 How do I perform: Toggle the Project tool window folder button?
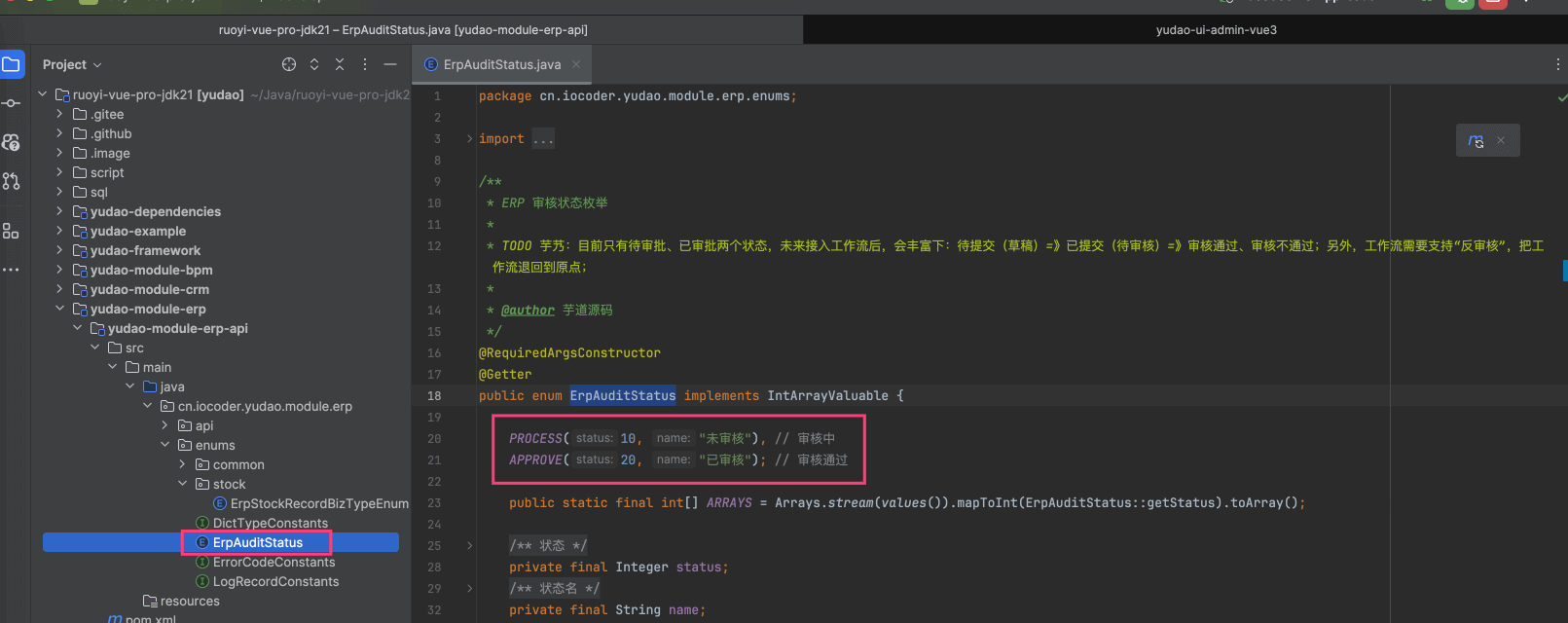pyautogui.click(x=12, y=64)
